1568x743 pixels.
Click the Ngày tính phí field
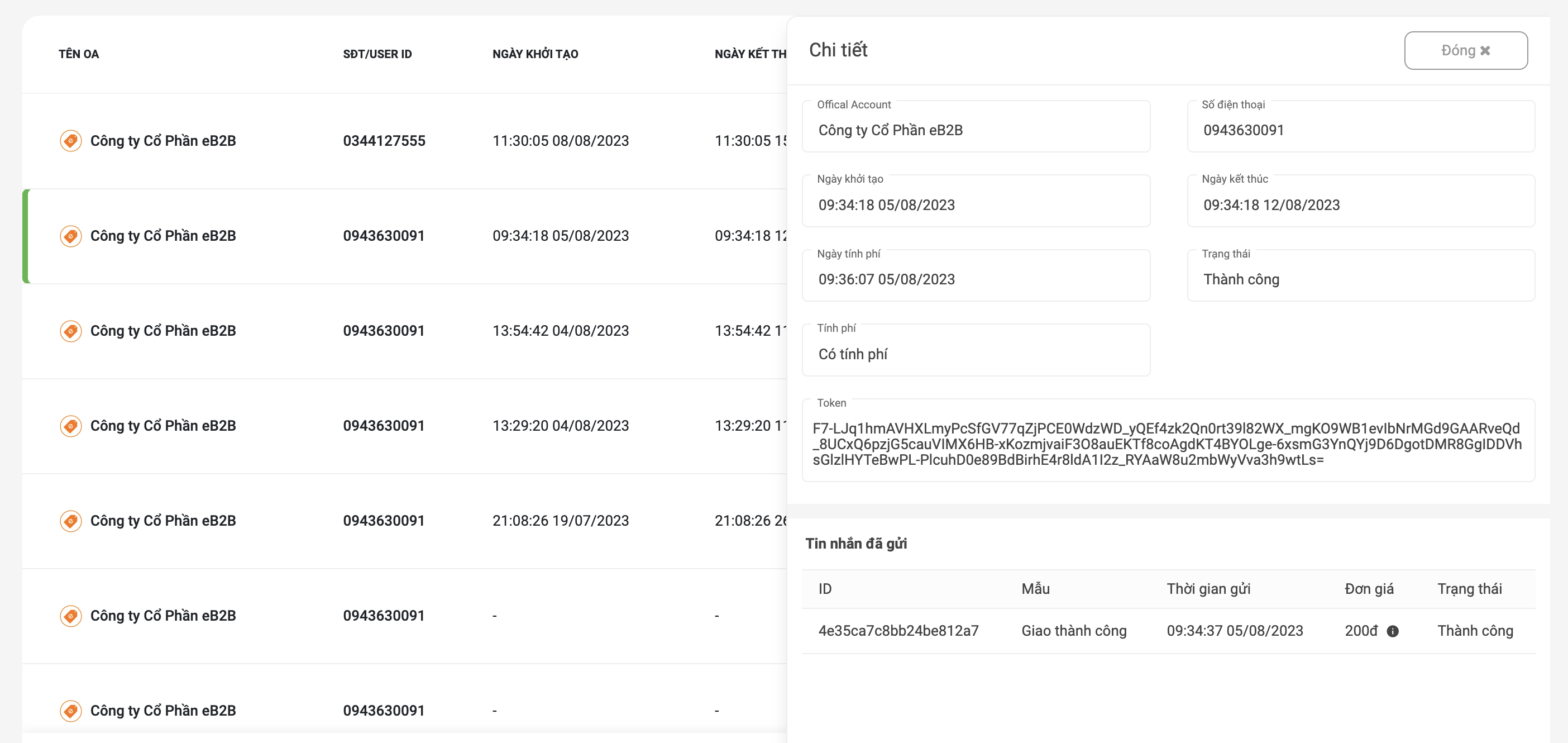(976, 275)
